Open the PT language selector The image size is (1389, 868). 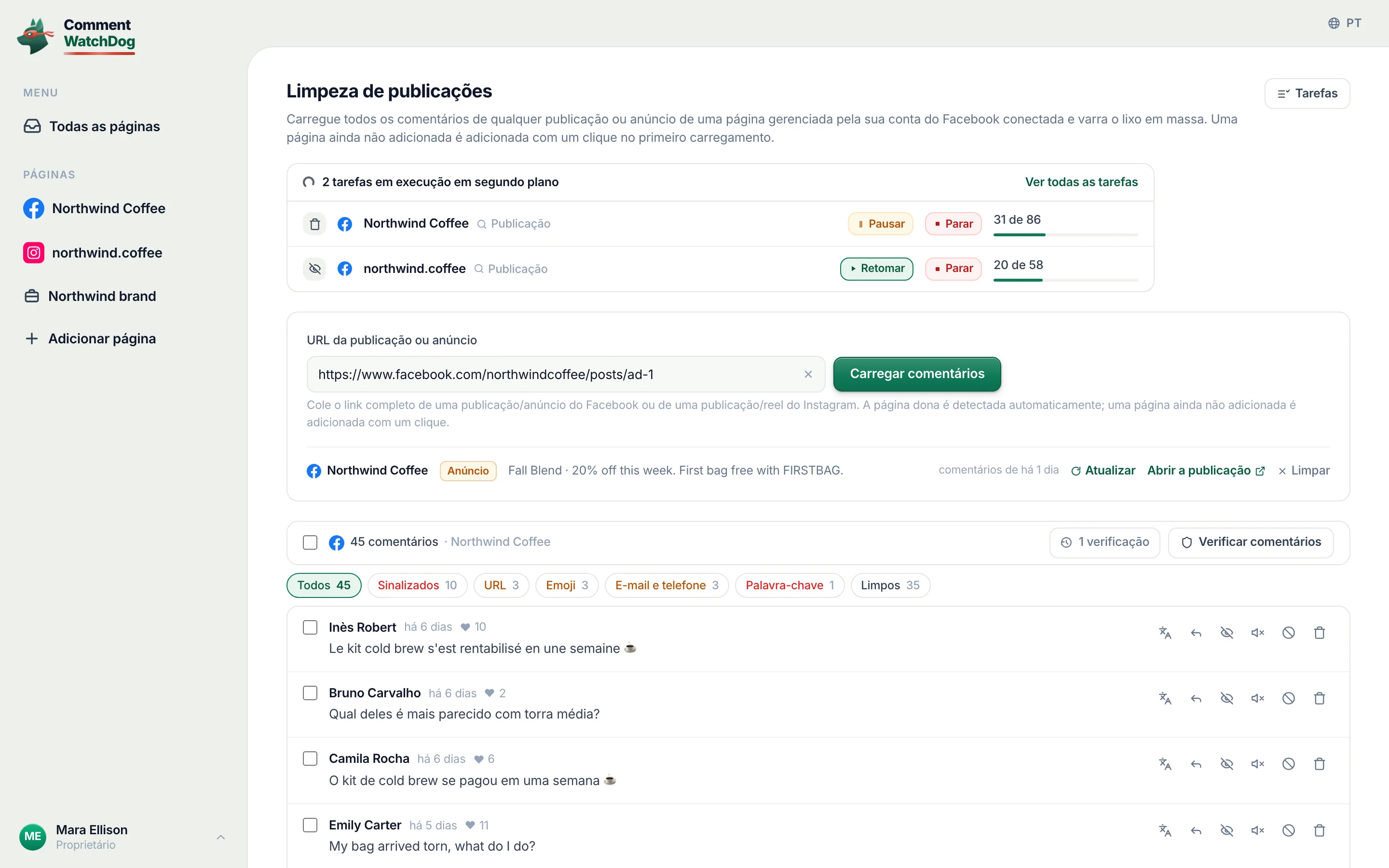[x=1344, y=23]
